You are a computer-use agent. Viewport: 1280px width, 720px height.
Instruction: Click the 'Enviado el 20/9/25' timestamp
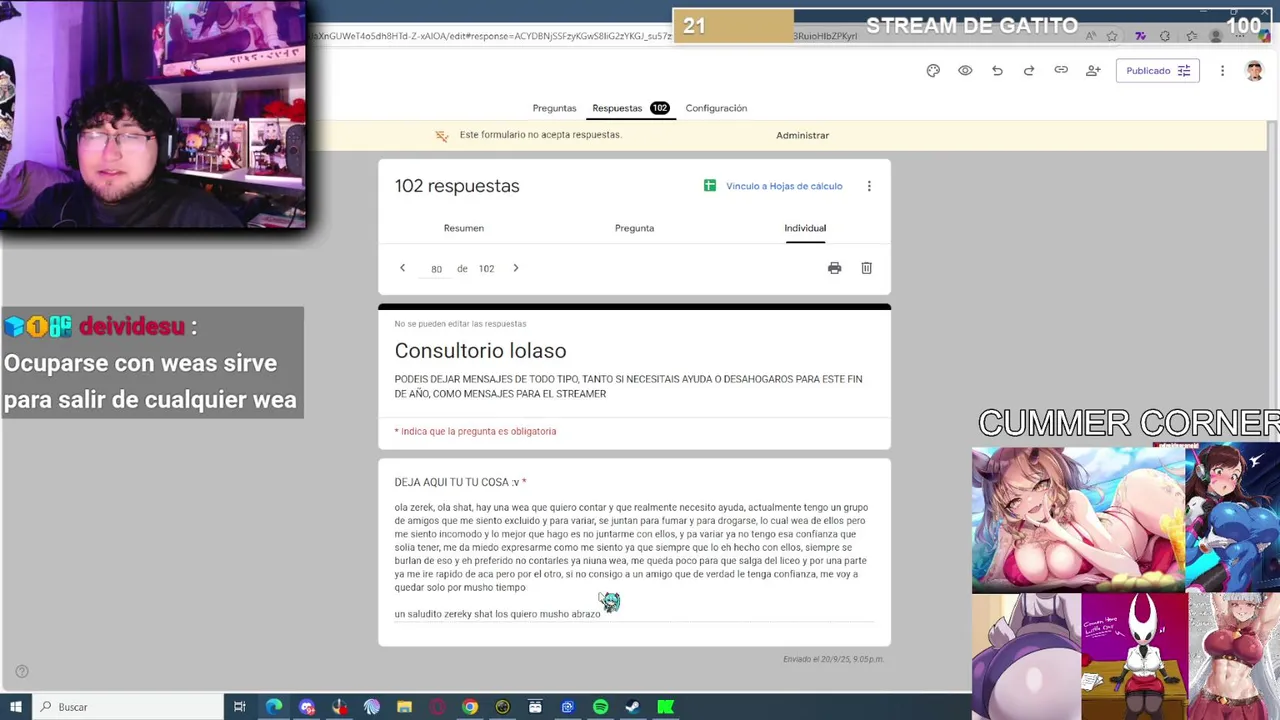(833, 659)
